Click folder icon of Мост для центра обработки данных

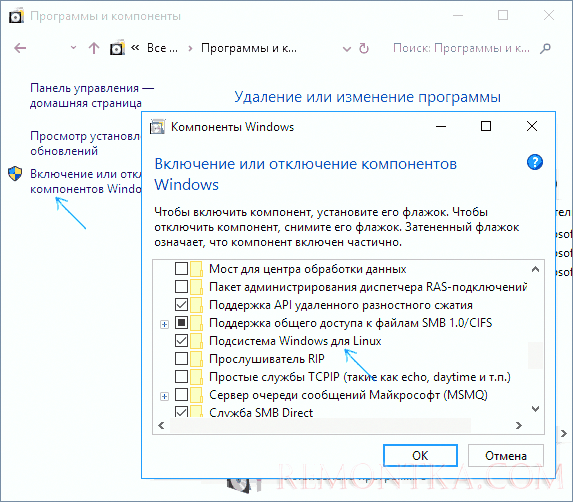pos(196,269)
